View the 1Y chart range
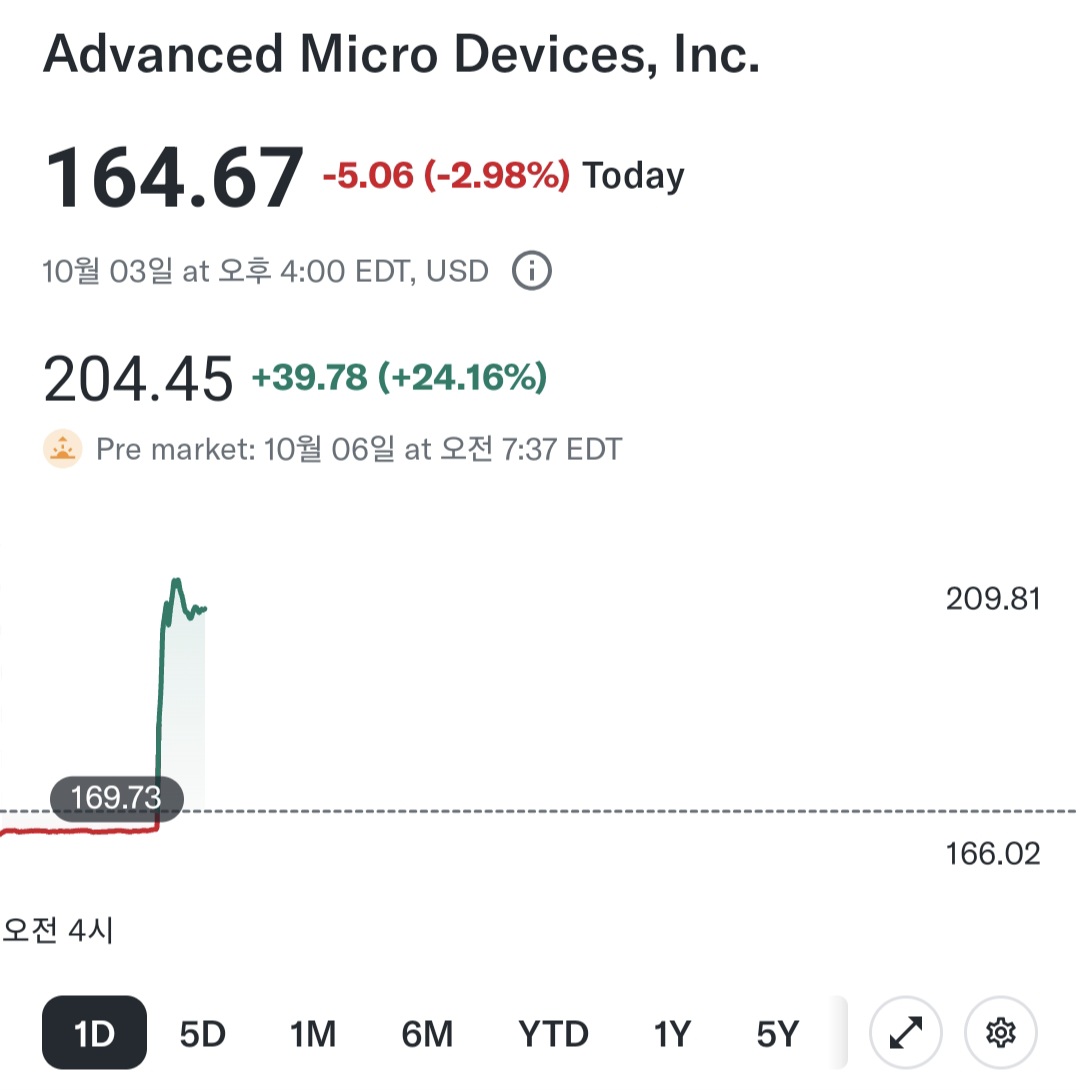This screenshot has width=1080, height=1090. point(672,1033)
